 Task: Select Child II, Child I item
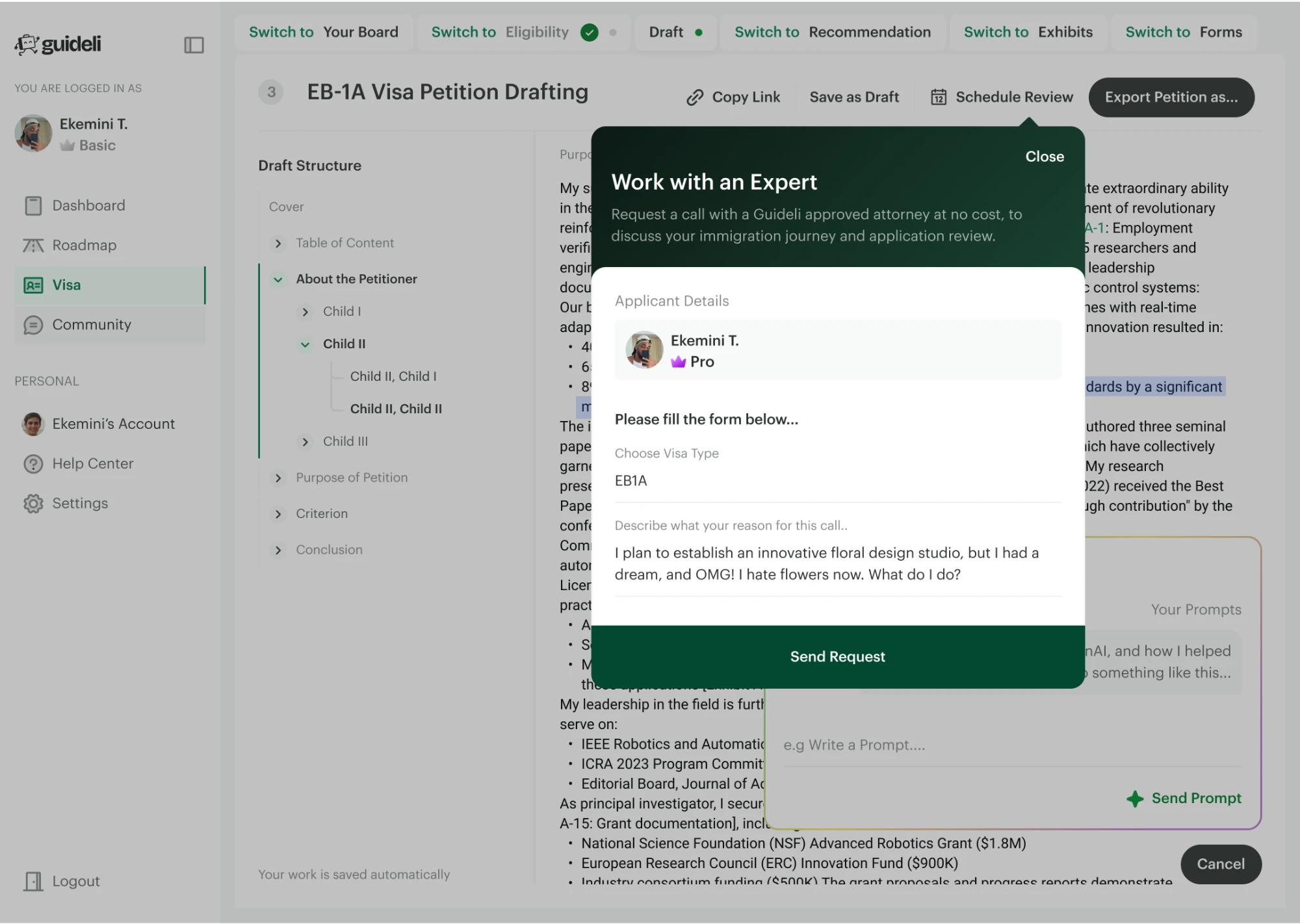point(393,376)
